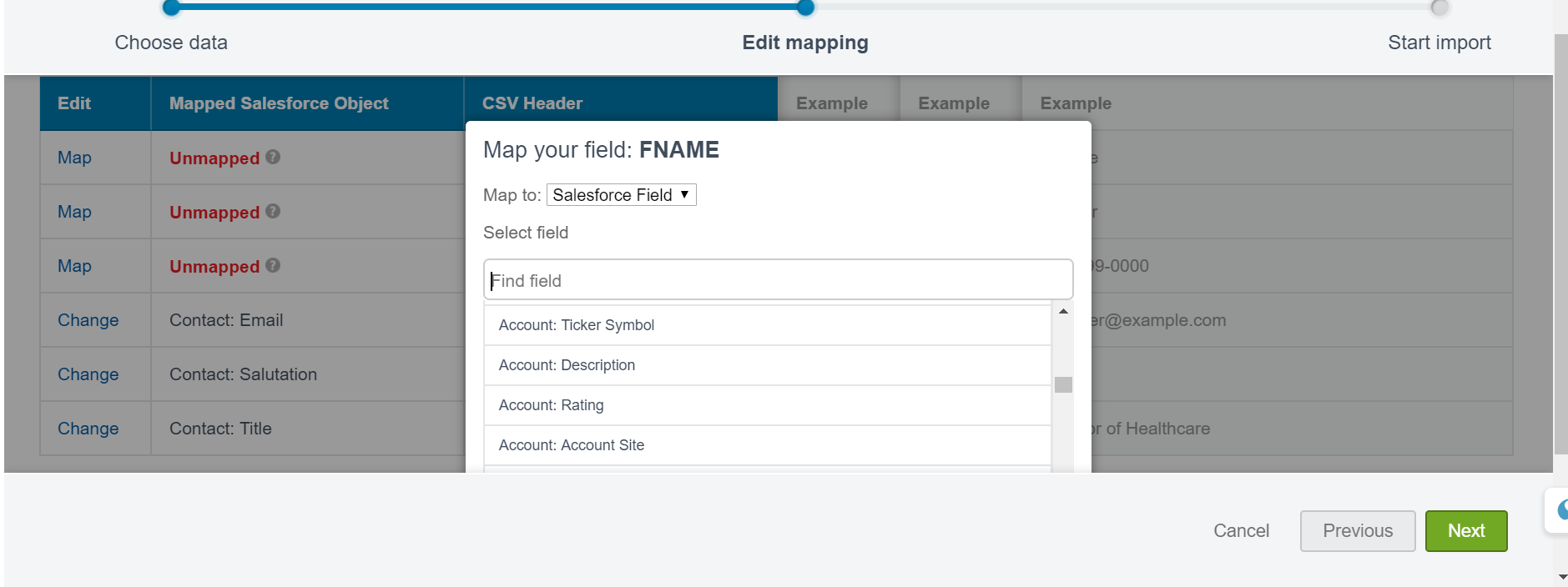The width and height of the screenshot is (1568, 587).
Task: Cancel the import wizard
Action: point(1241,531)
